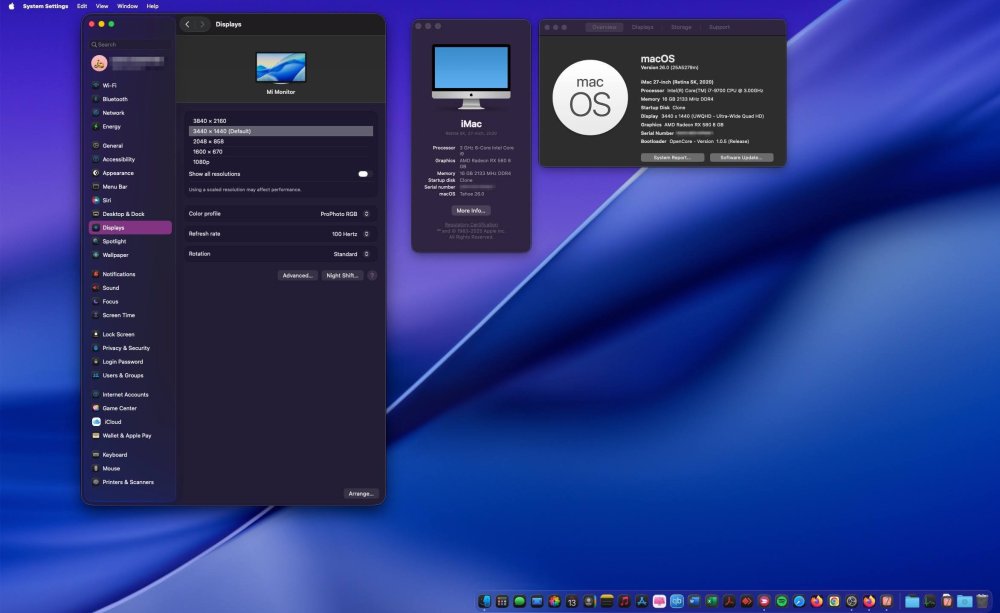1000x613 pixels.
Task: Launch Finder from the Dock
Action: point(485,601)
